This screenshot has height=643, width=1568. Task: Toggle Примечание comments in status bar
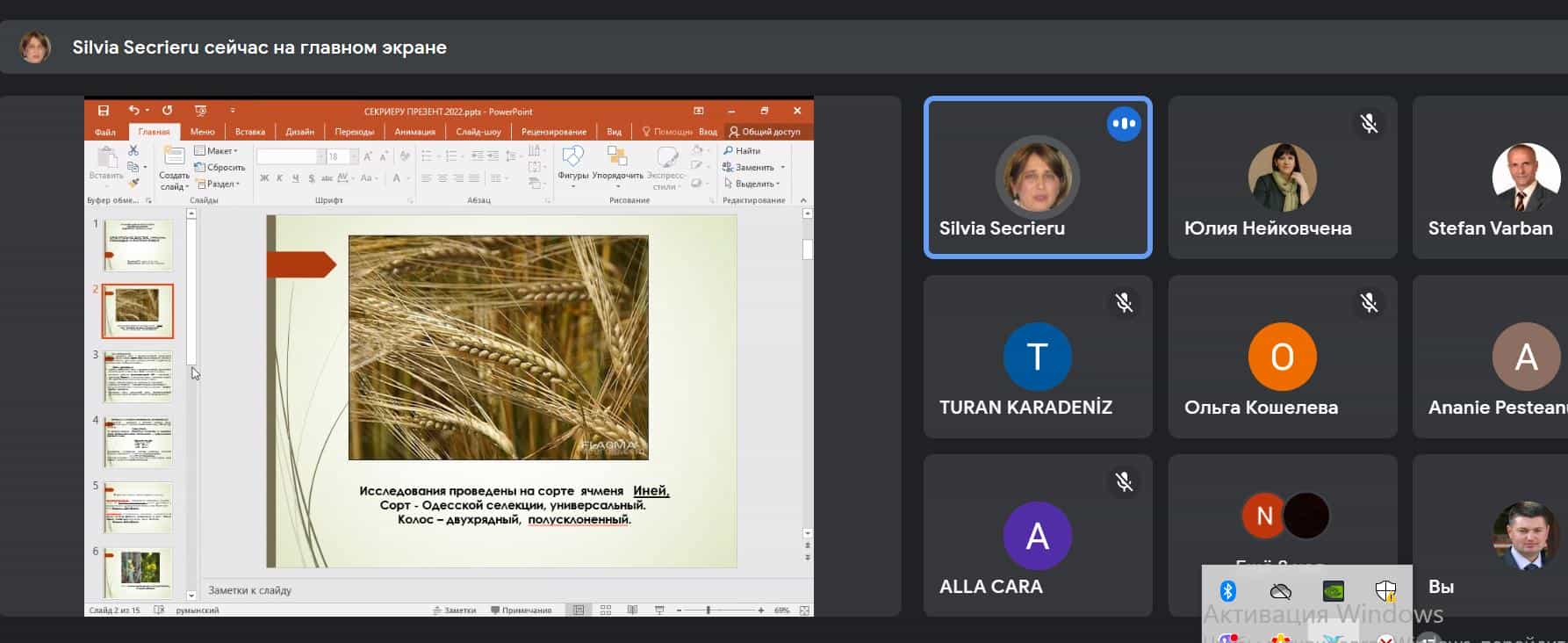click(521, 610)
